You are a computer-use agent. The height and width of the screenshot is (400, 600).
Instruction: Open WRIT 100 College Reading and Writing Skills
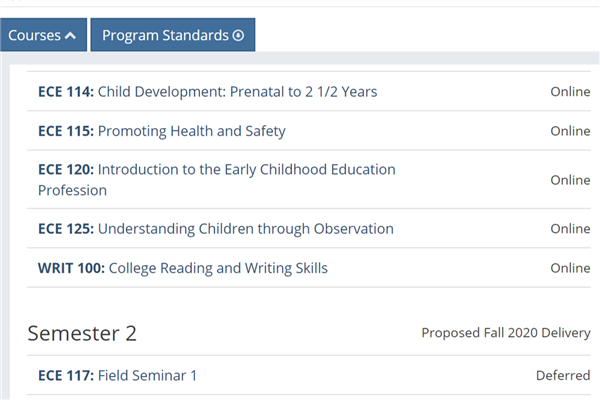183,268
